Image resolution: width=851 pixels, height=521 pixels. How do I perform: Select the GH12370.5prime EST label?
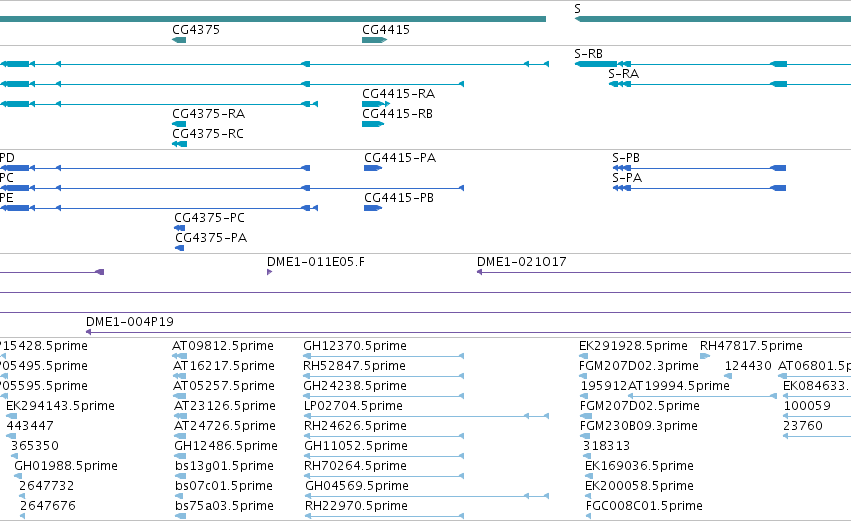[355, 346]
